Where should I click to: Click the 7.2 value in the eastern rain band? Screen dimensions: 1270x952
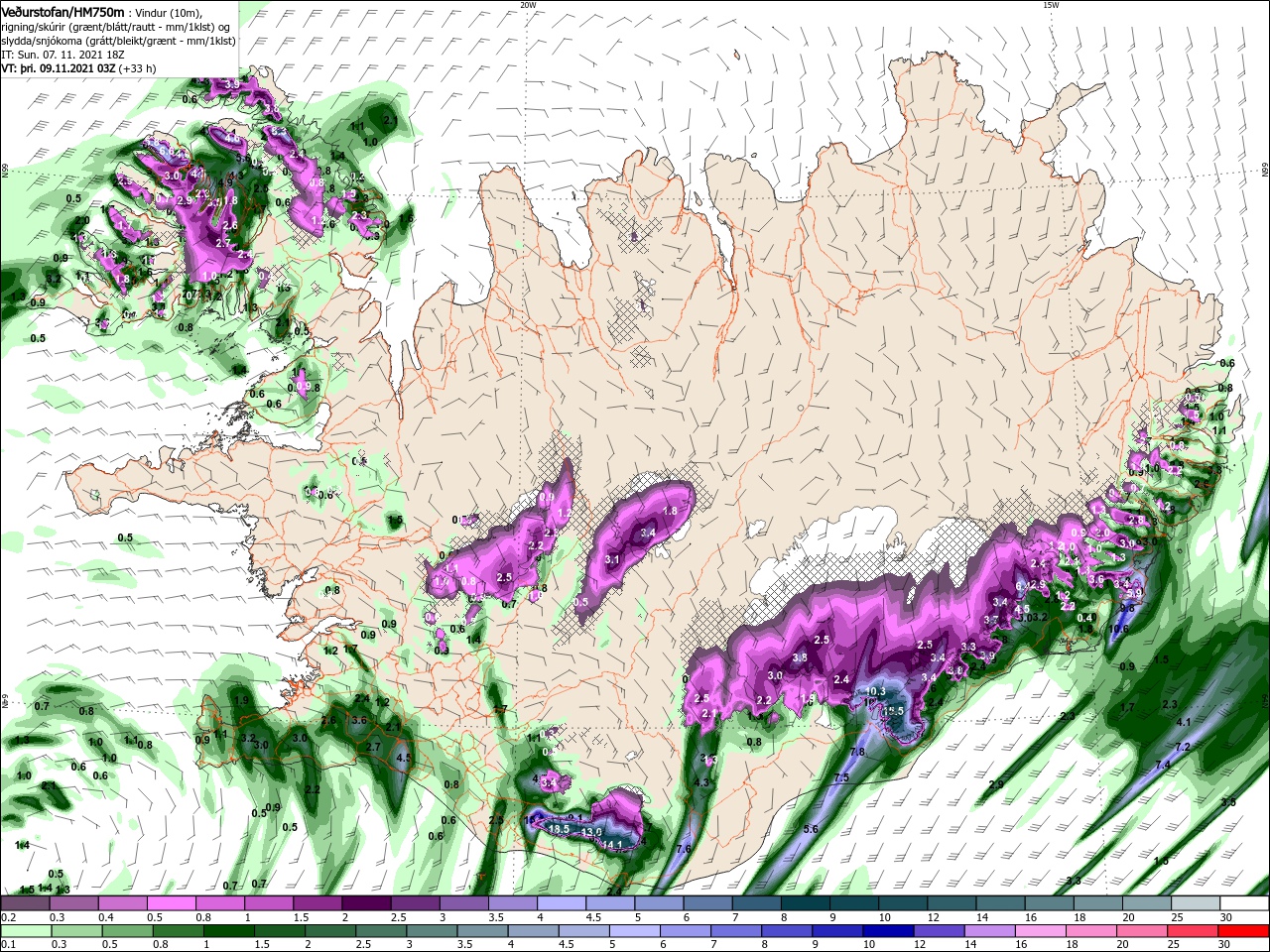point(1183,747)
